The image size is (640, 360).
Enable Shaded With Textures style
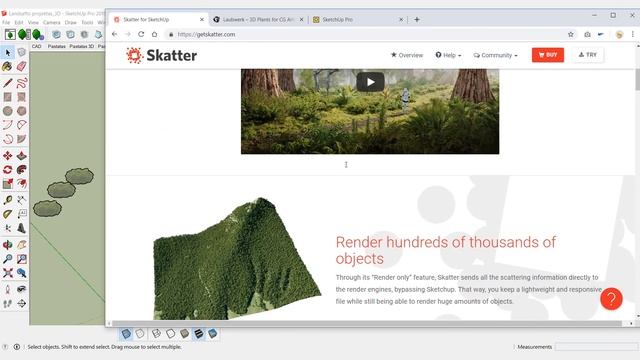point(199,334)
